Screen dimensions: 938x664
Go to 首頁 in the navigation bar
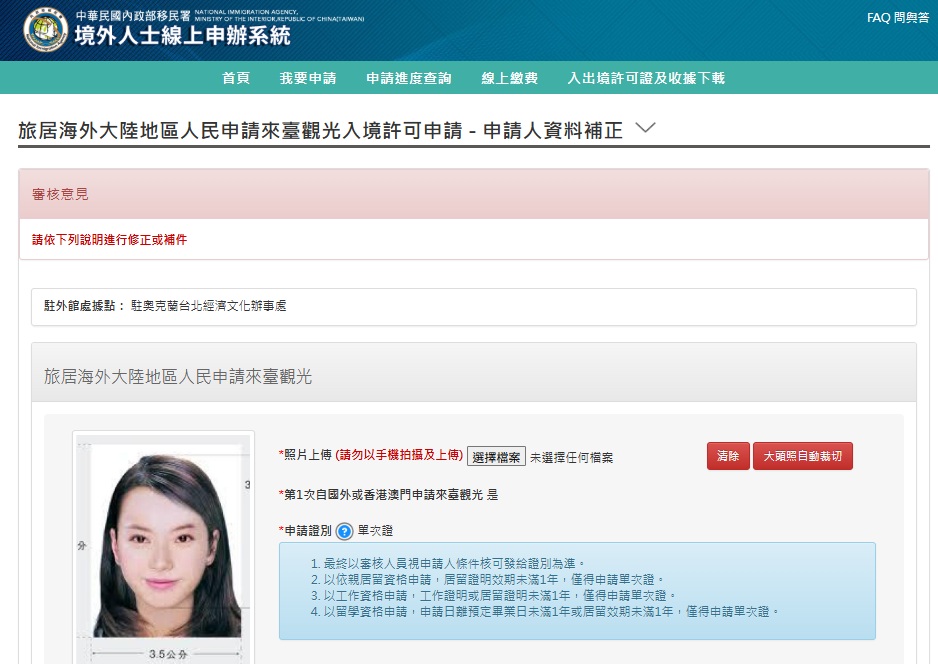(x=236, y=78)
